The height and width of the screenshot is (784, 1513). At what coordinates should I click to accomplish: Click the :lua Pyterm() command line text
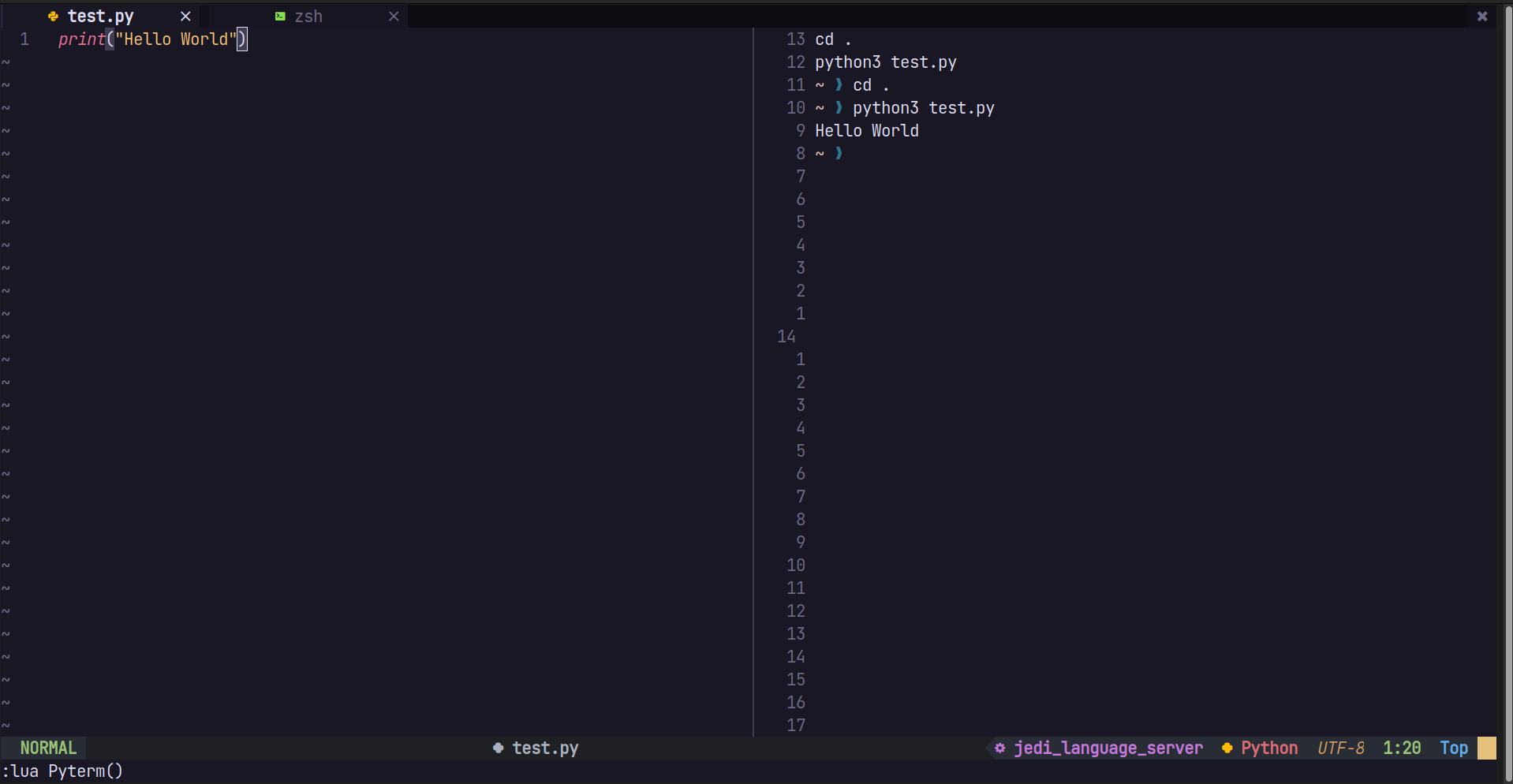point(63,771)
